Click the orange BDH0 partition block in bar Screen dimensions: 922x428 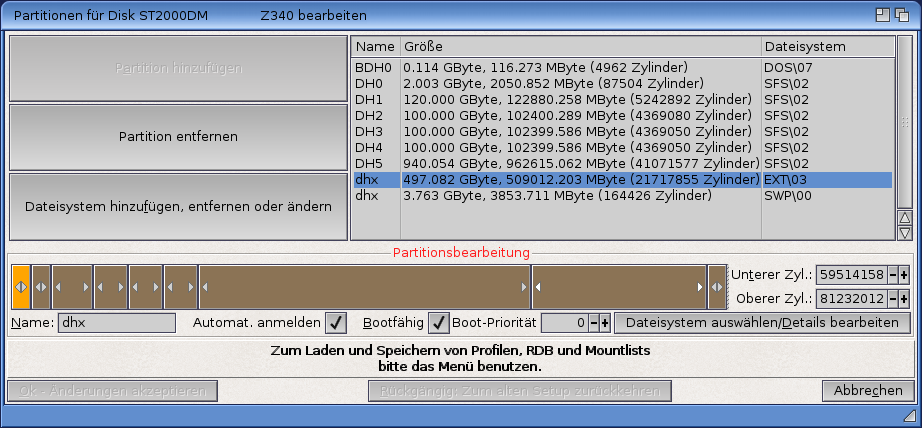pos(21,287)
